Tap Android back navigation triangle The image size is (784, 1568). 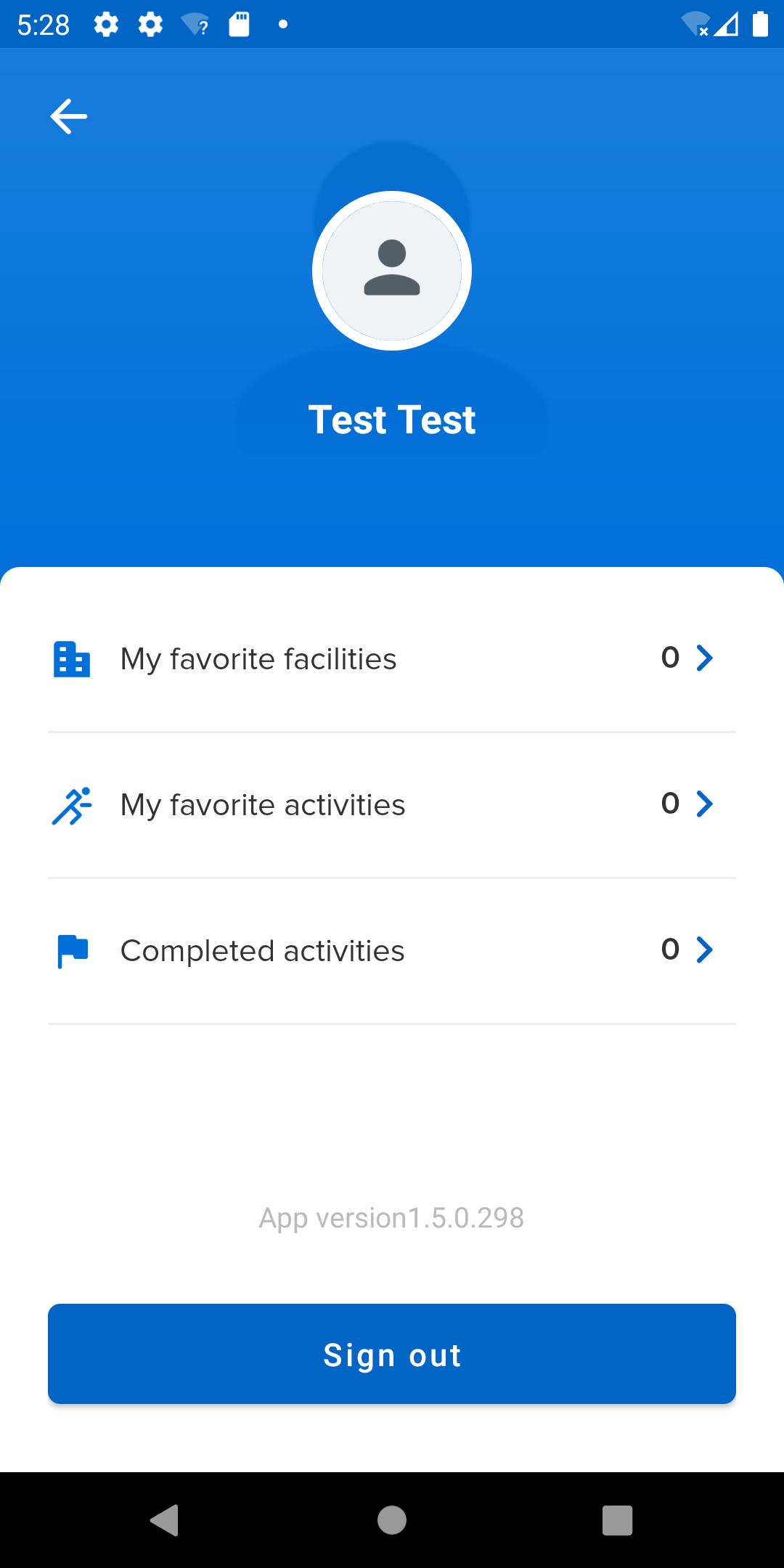(x=165, y=1520)
